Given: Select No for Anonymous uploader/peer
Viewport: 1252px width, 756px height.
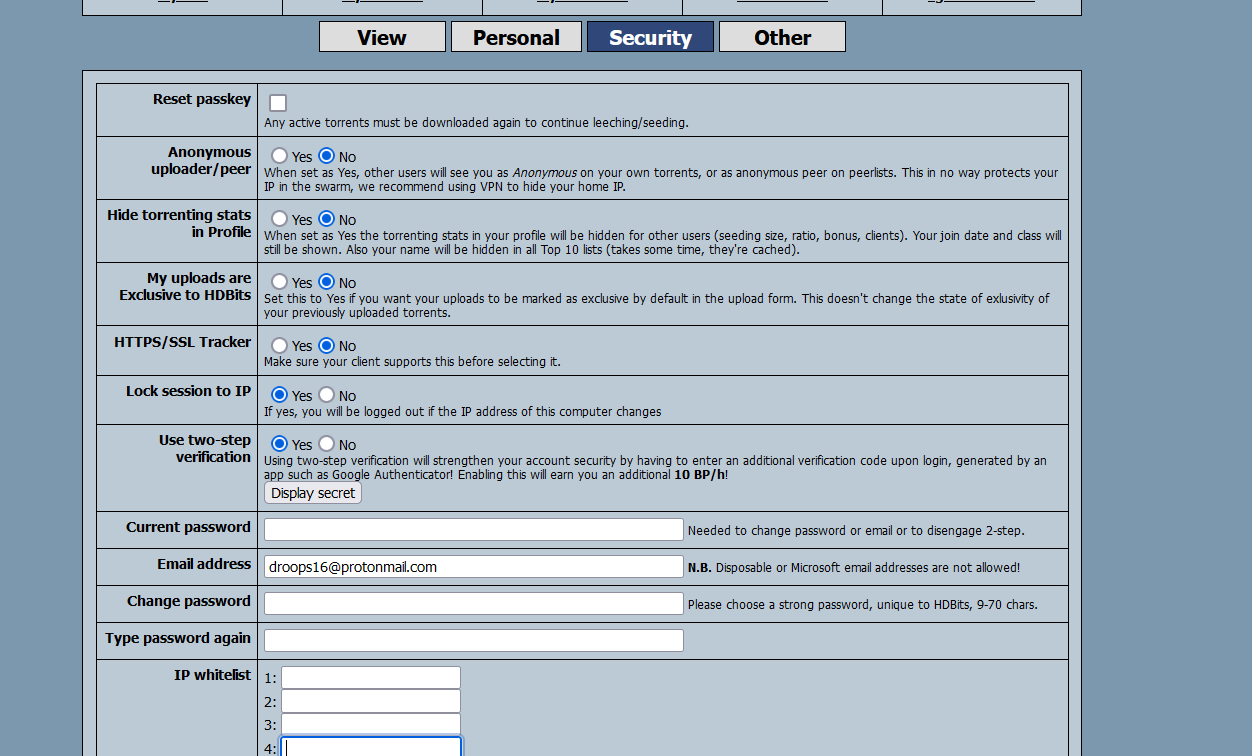Looking at the screenshot, I should (327, 156).
